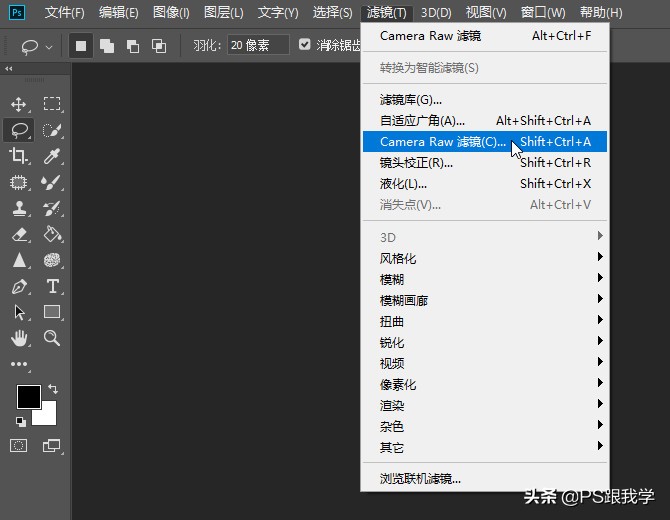Select the Sharpen tool triangle icon
The width and height of the screenshot is (670, 520).
(x=19, y=260)
